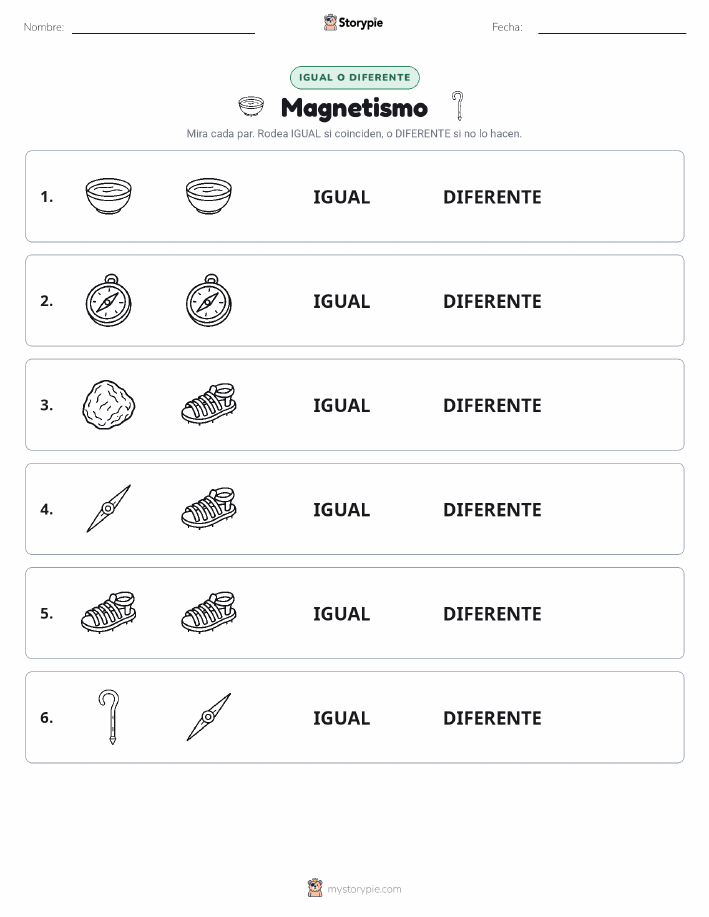Open the mystorypie.com footer link
709x917 pixels.
point(354,888)
